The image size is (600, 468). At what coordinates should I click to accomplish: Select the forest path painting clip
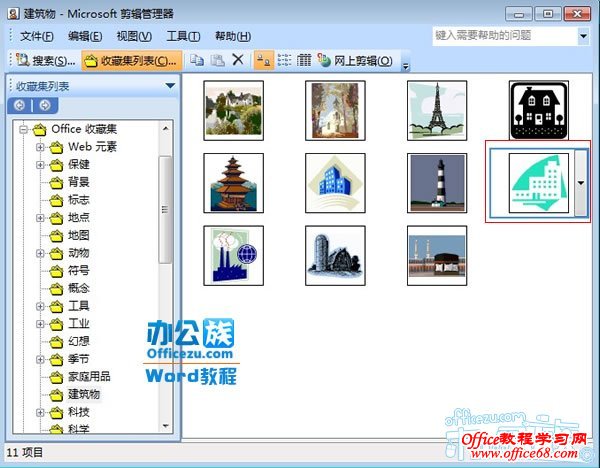[x=335, y=111]
